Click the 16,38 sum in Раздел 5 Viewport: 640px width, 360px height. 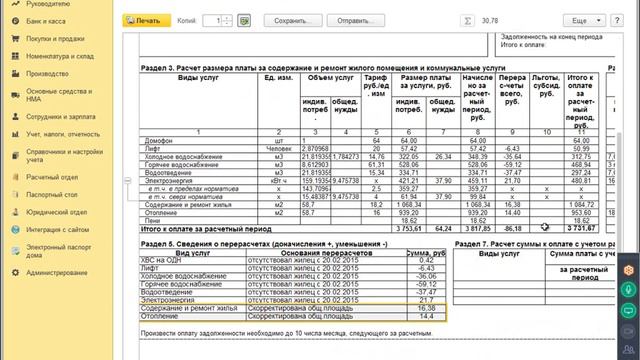[427, 308]
